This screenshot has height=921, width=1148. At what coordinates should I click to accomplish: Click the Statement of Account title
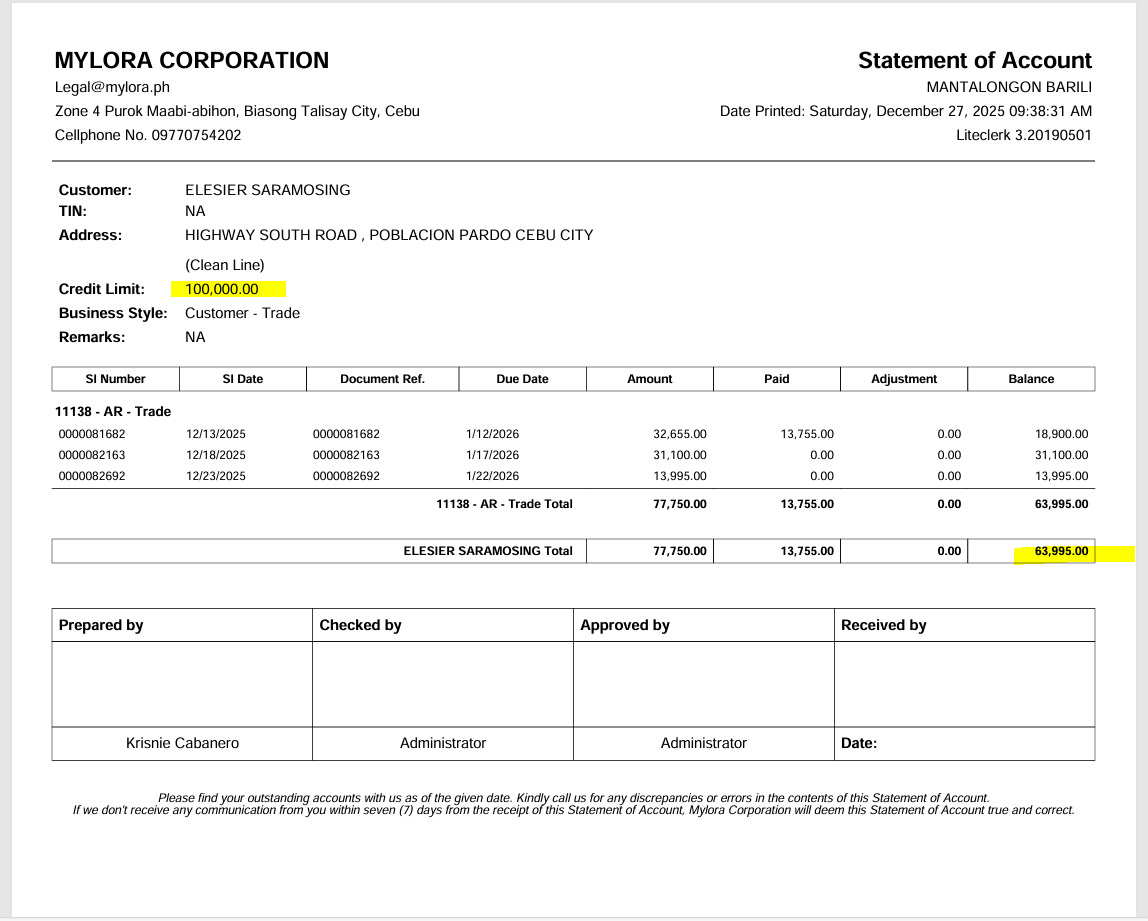point(974,60)
